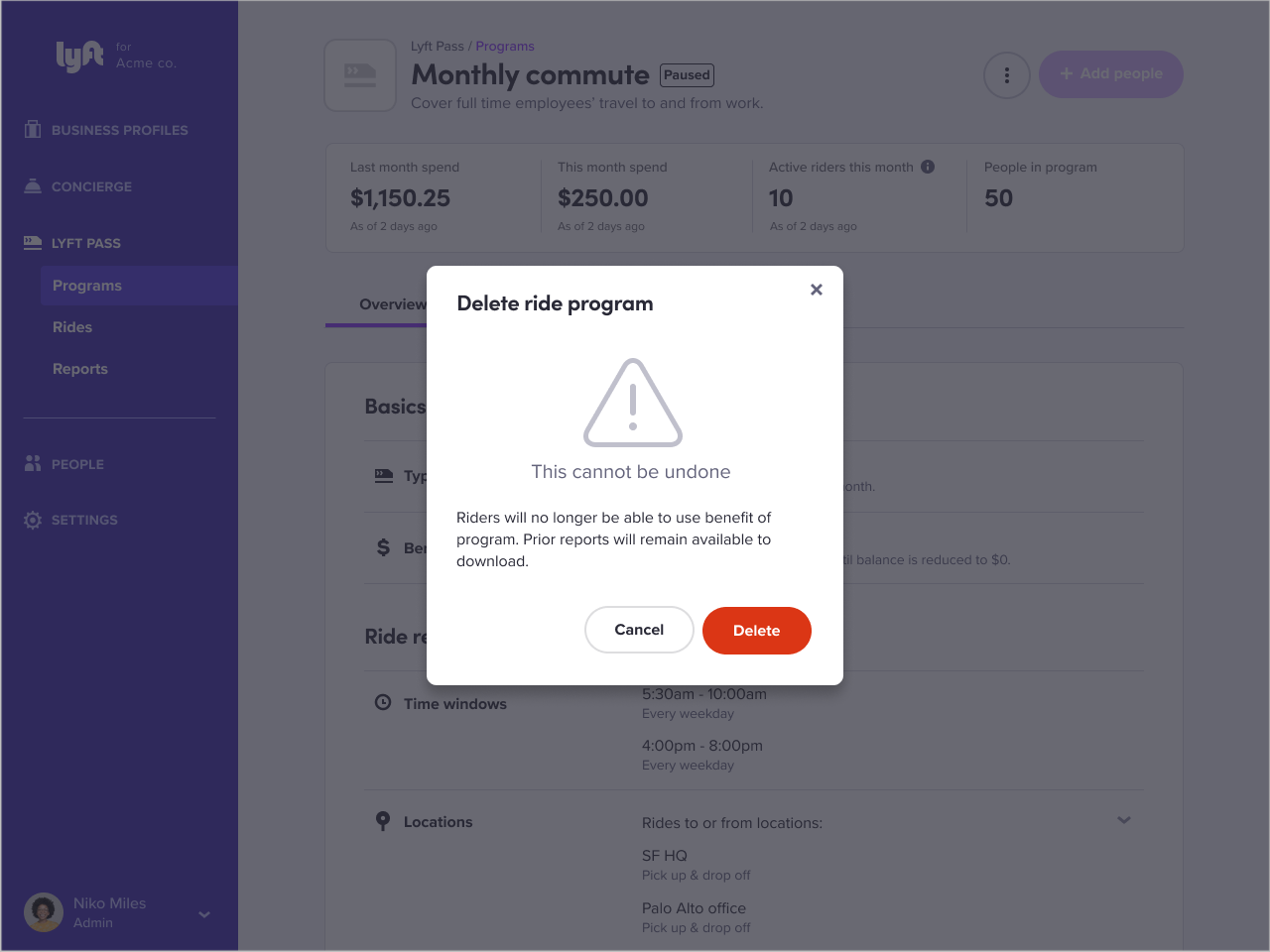Click Niko Miles profile avatar
This screenshot has height=952, width=1270.
pos(44,912)
